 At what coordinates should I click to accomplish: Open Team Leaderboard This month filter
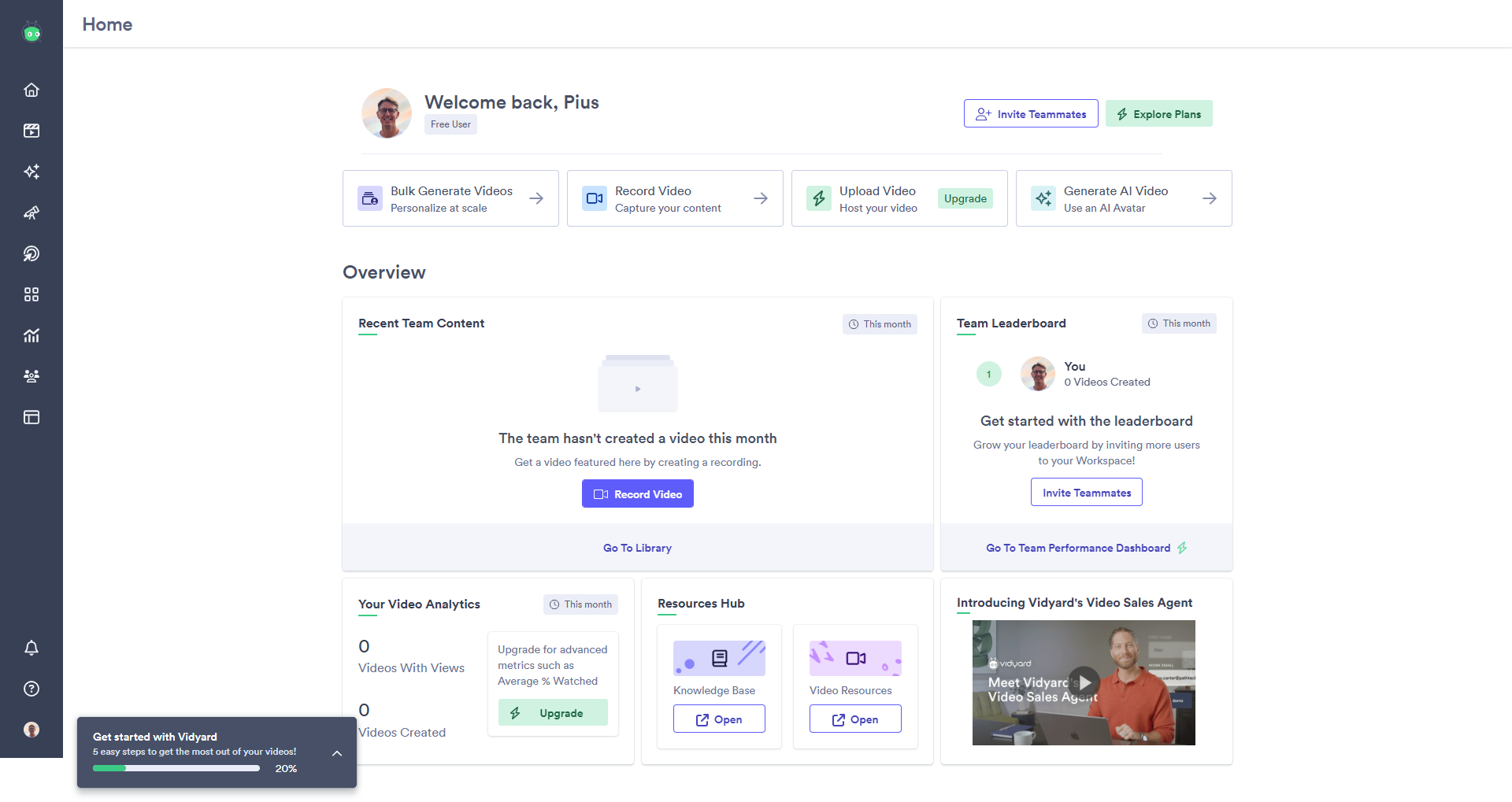[1179, 323]
